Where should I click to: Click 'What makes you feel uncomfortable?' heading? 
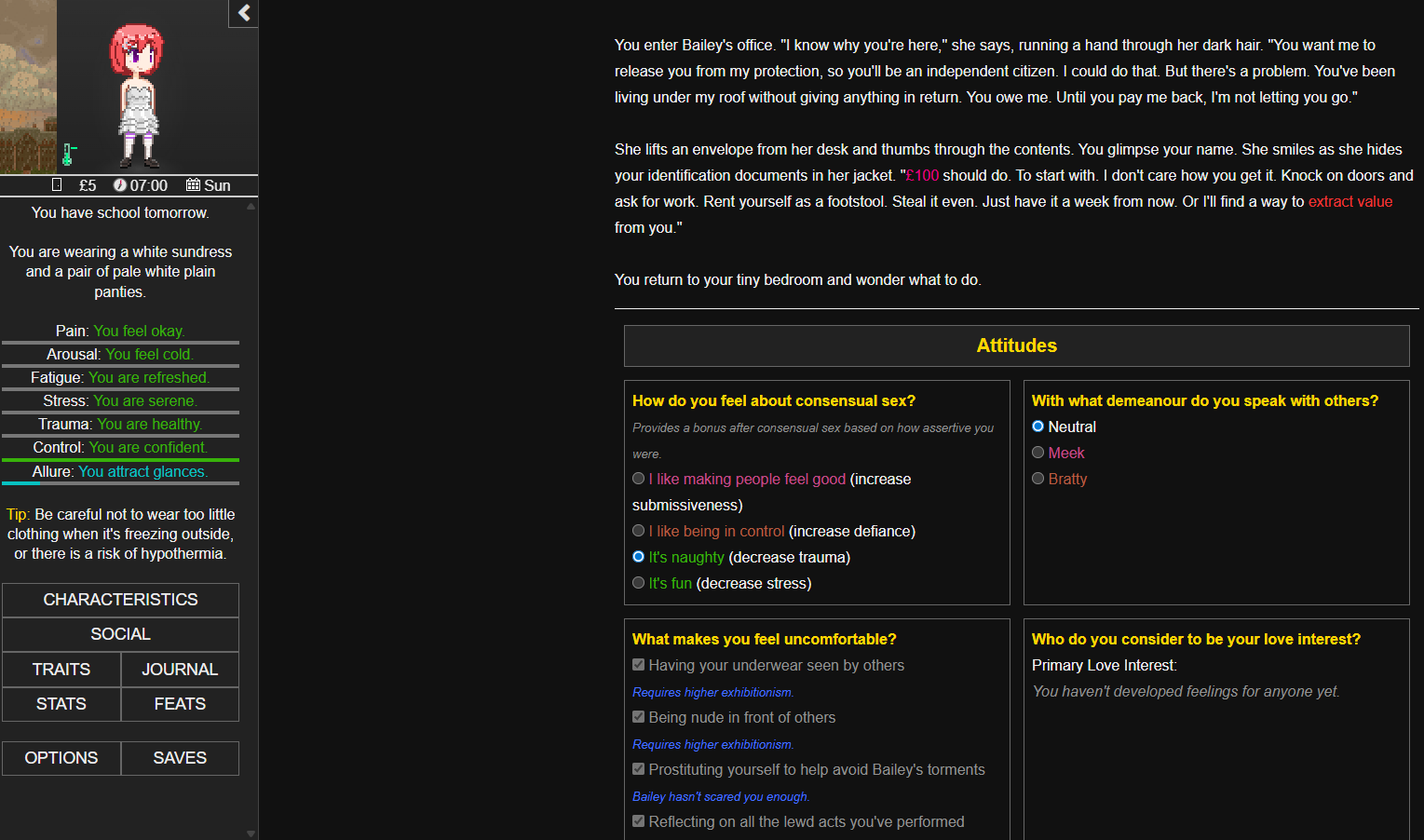coord(765,639)
